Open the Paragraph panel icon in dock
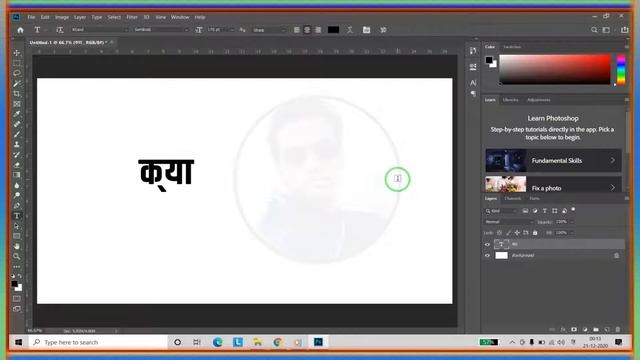This screenshot has height=360, width=640. (x=473, y=94)
